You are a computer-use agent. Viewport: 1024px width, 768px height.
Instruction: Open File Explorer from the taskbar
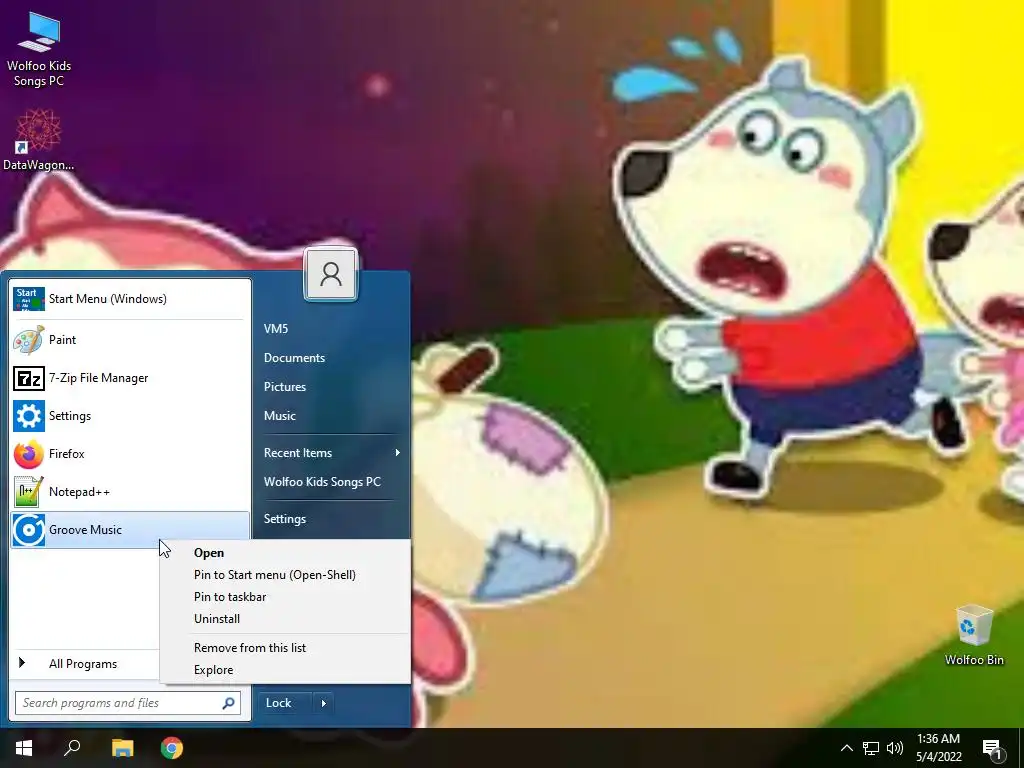point(122,748)
